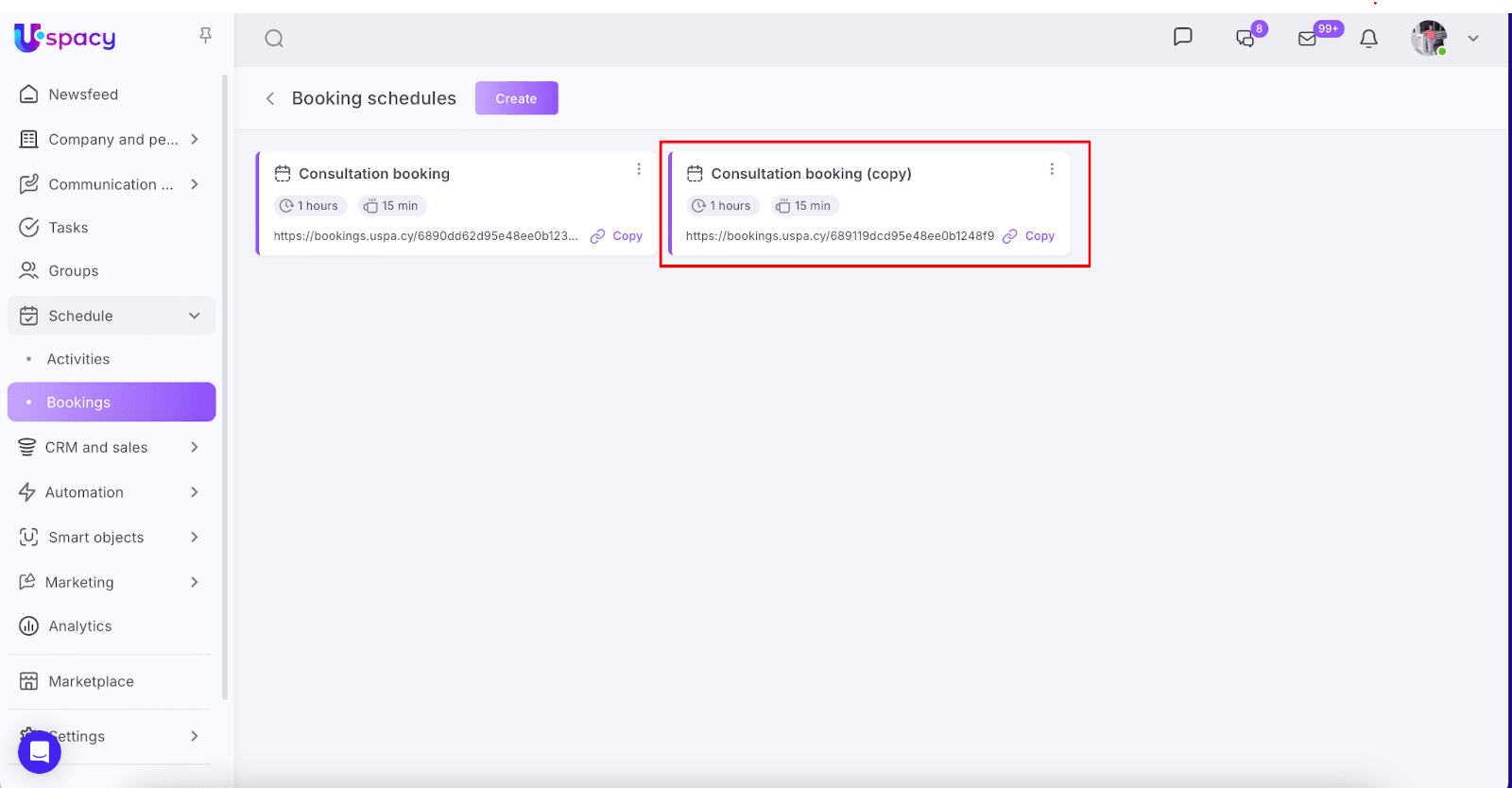Viewport: 1512px width, 788px height.
Task: Click calendar icon on Consultation booking card
Action: point(283,174)
